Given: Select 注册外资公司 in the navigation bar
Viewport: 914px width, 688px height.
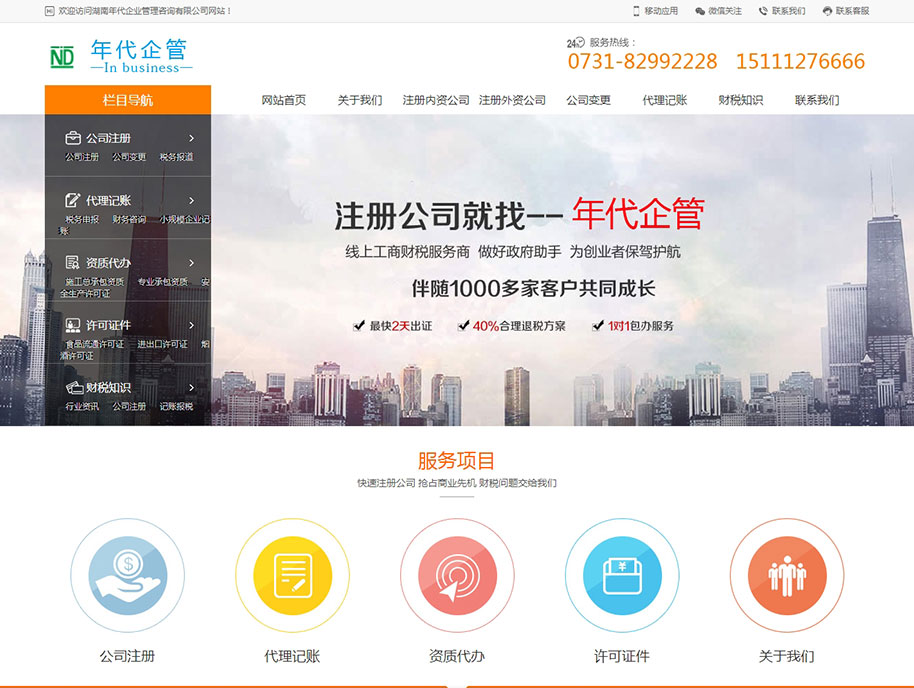Looking at the screenshot, I should 511,100.
